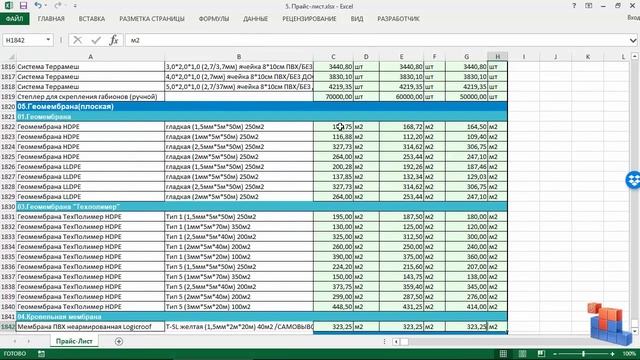640x360 pixels.
Task: Open the ФАЙЛ tab
Action: tap(14, 19)
